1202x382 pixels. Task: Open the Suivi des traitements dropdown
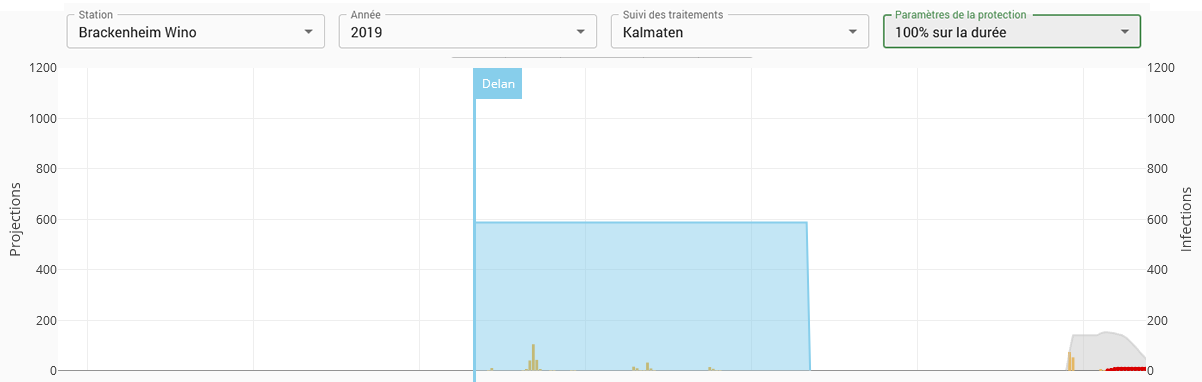[739, 32]
